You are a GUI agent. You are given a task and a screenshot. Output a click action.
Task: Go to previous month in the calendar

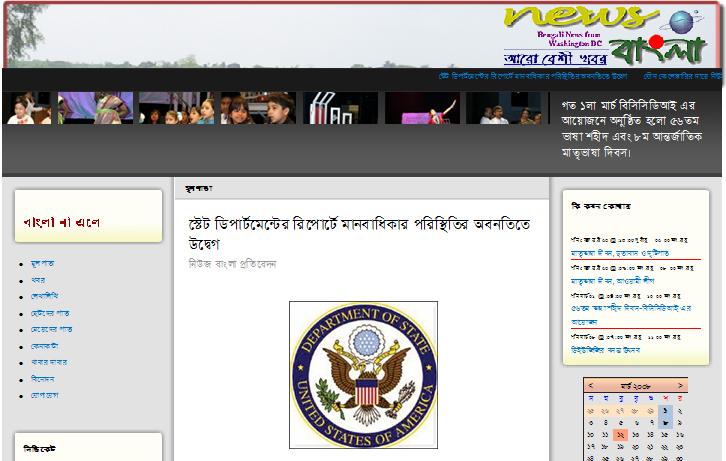(590, 385)
